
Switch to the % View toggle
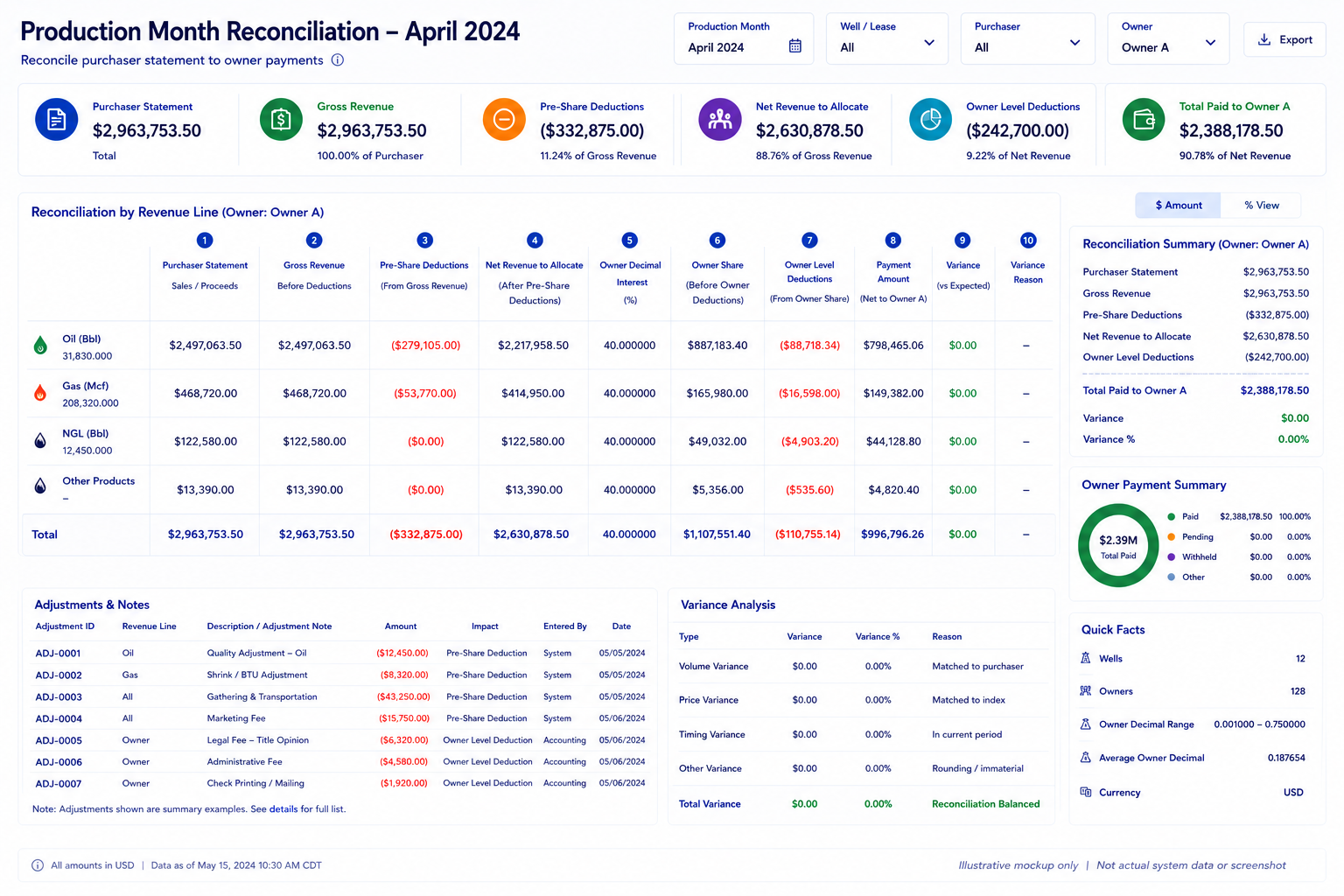click(1262, 206)
